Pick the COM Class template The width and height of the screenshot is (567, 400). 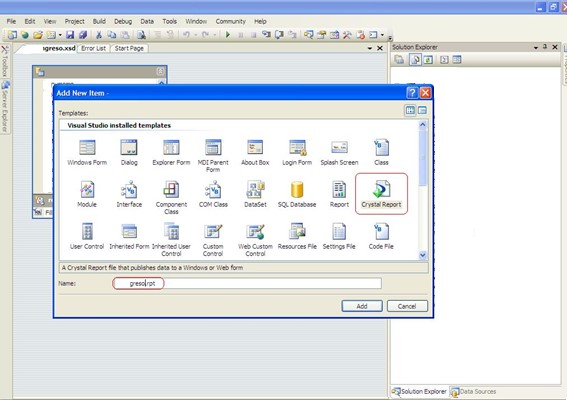[x=213, y=194]
